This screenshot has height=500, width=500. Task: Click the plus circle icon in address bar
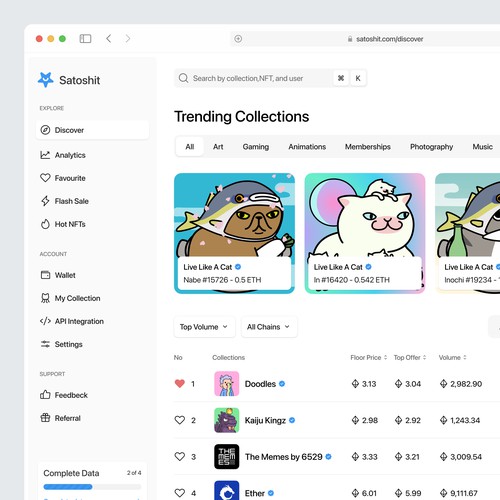(238, 39)
